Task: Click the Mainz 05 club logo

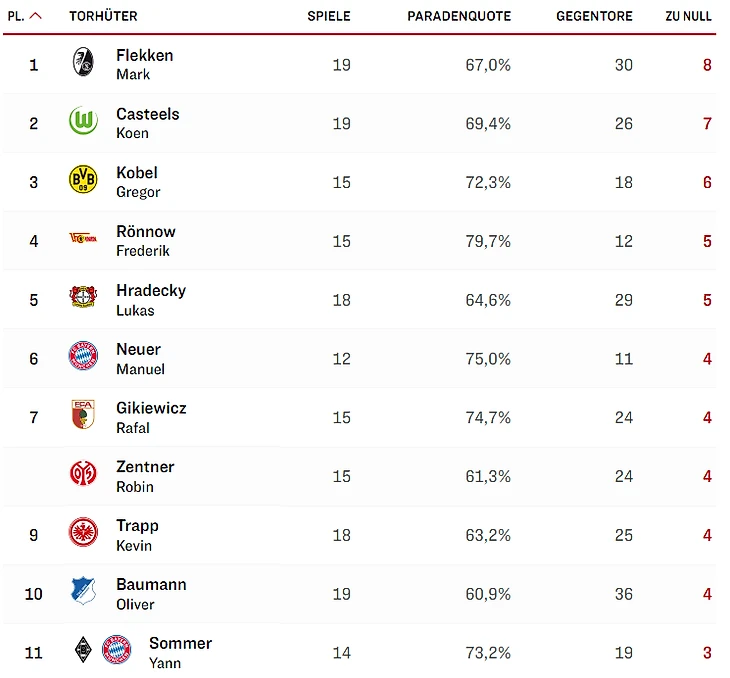Action: click(83, 475)
